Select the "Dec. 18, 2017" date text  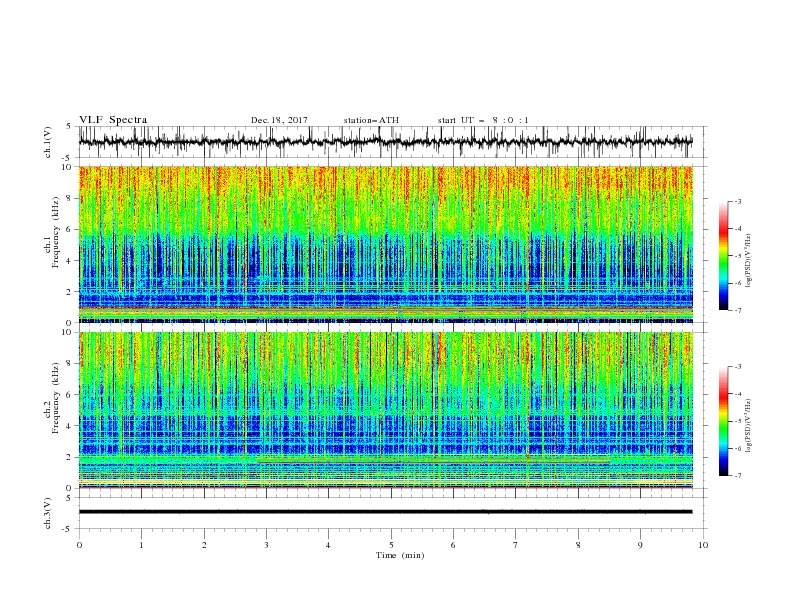(x=279, y=120)
